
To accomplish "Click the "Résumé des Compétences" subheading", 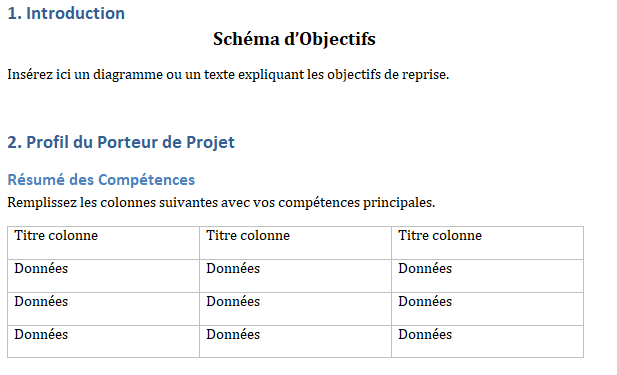I will (x=101, y=180).
